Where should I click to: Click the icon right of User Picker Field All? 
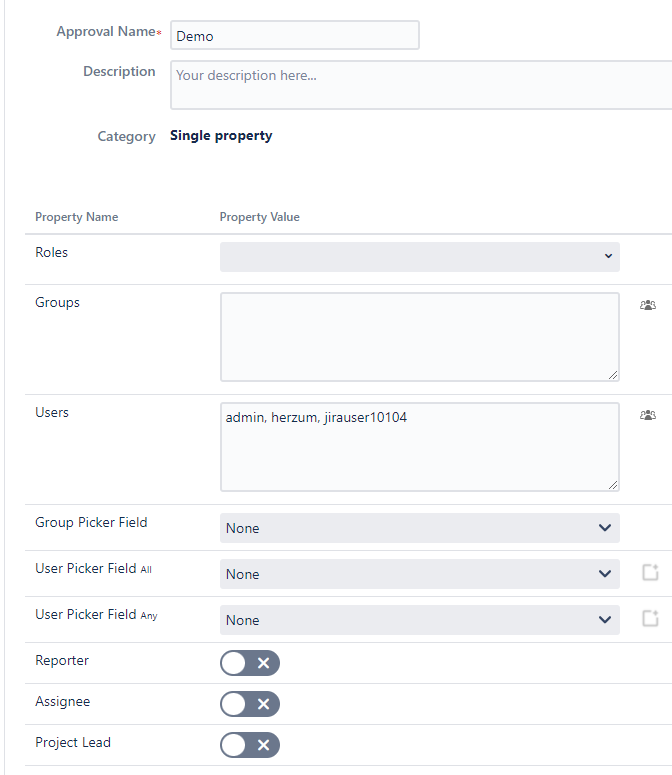click(650, 573)
